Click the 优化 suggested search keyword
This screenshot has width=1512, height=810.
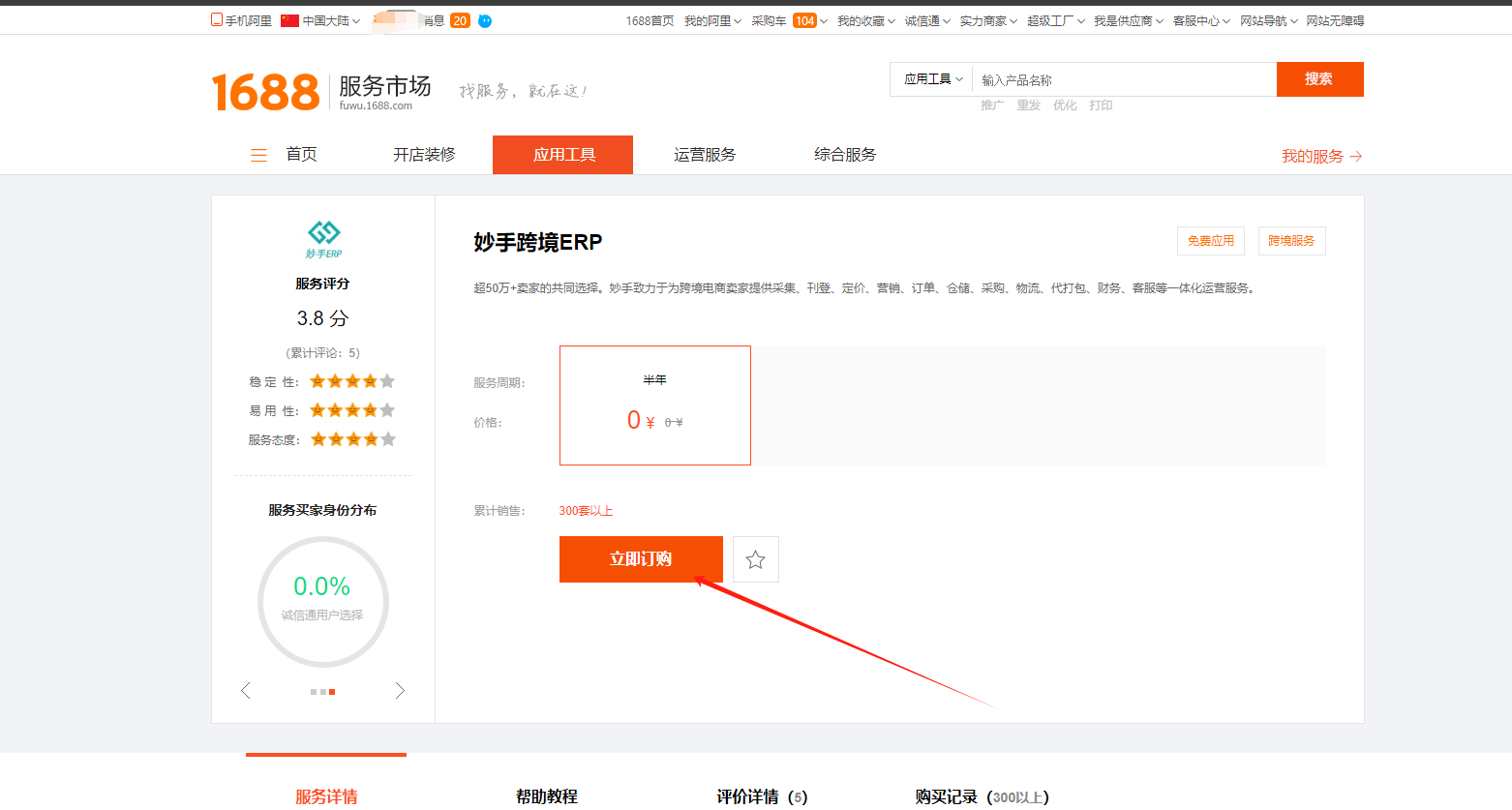click(x=1065, y=105)
